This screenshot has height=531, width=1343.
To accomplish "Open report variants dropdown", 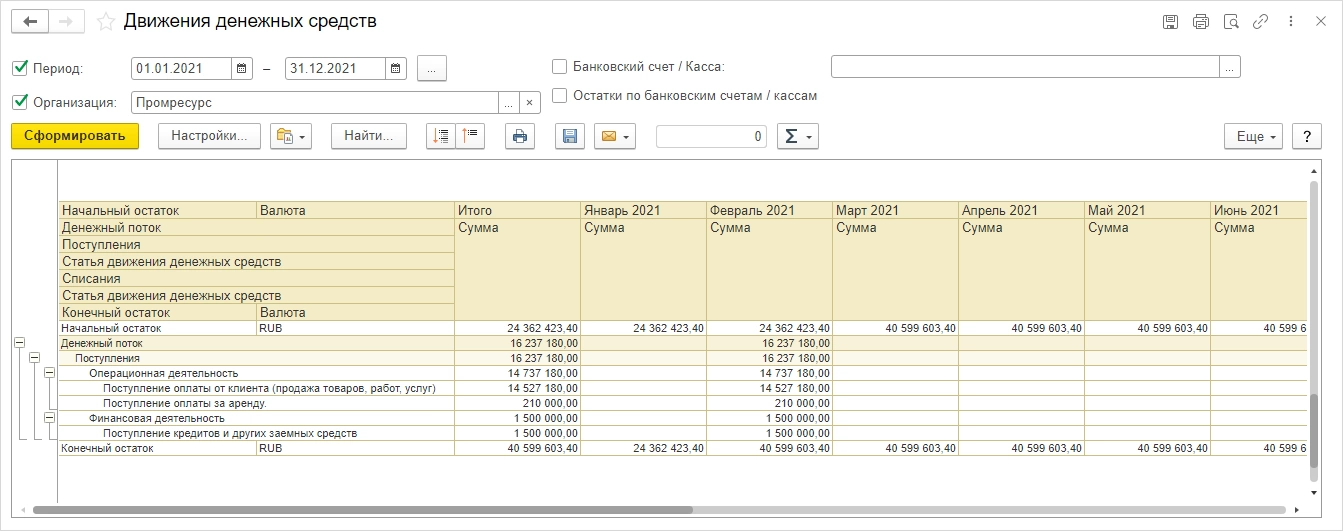I will pyautogui.click(x=291, y=136).
